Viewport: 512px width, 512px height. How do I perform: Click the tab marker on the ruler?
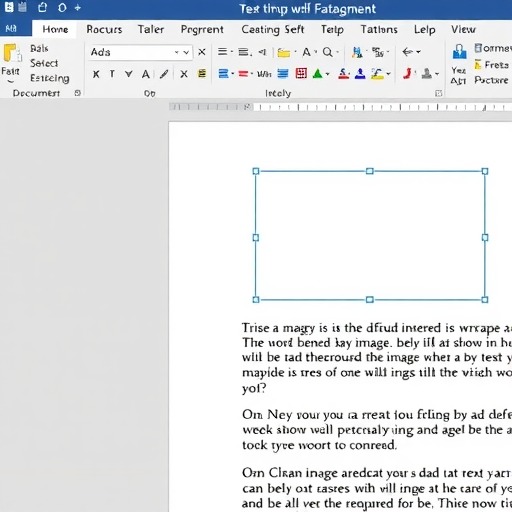pyautogui.click(x=247, y=107)
